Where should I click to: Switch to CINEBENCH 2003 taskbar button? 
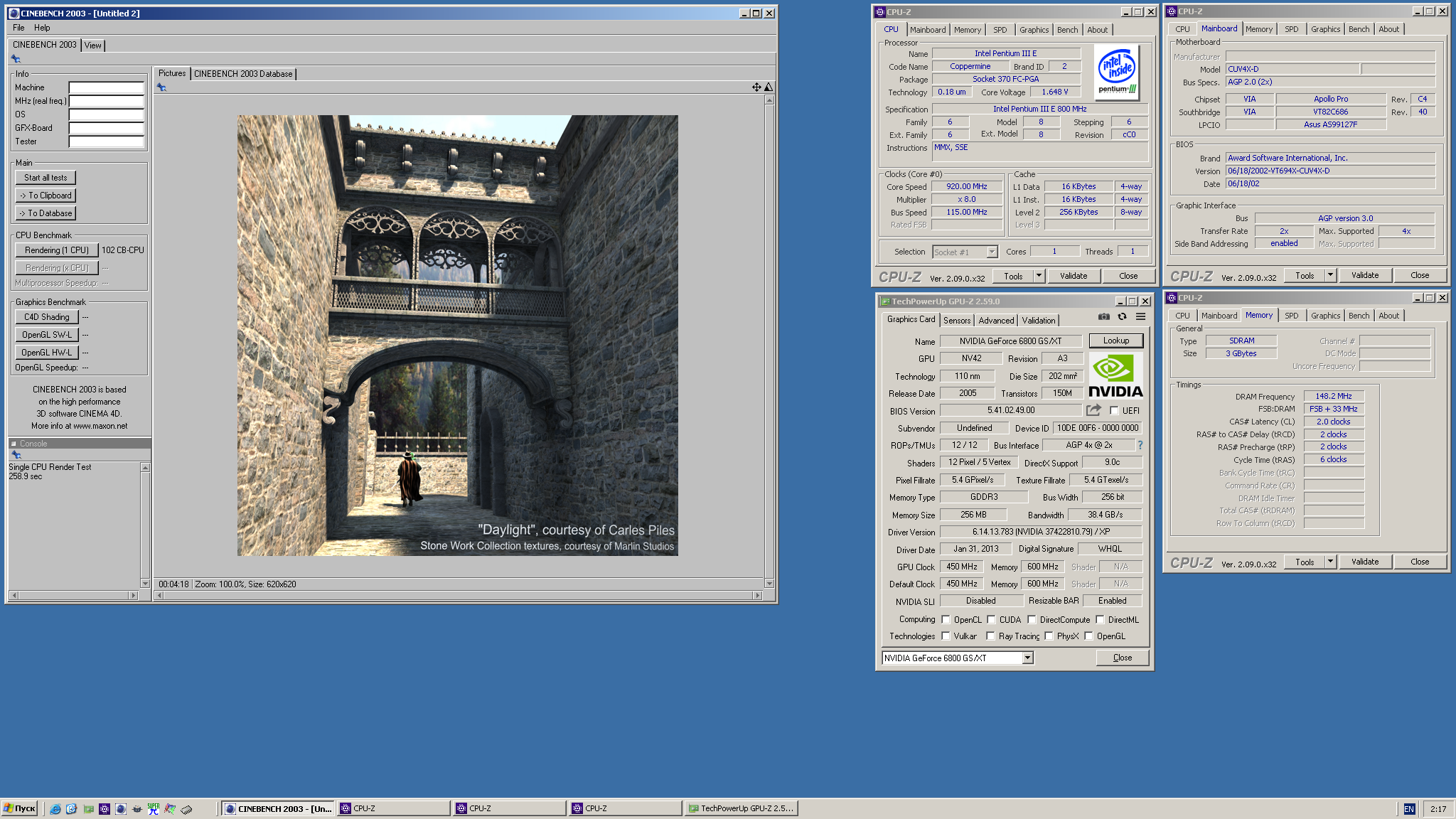278,808
